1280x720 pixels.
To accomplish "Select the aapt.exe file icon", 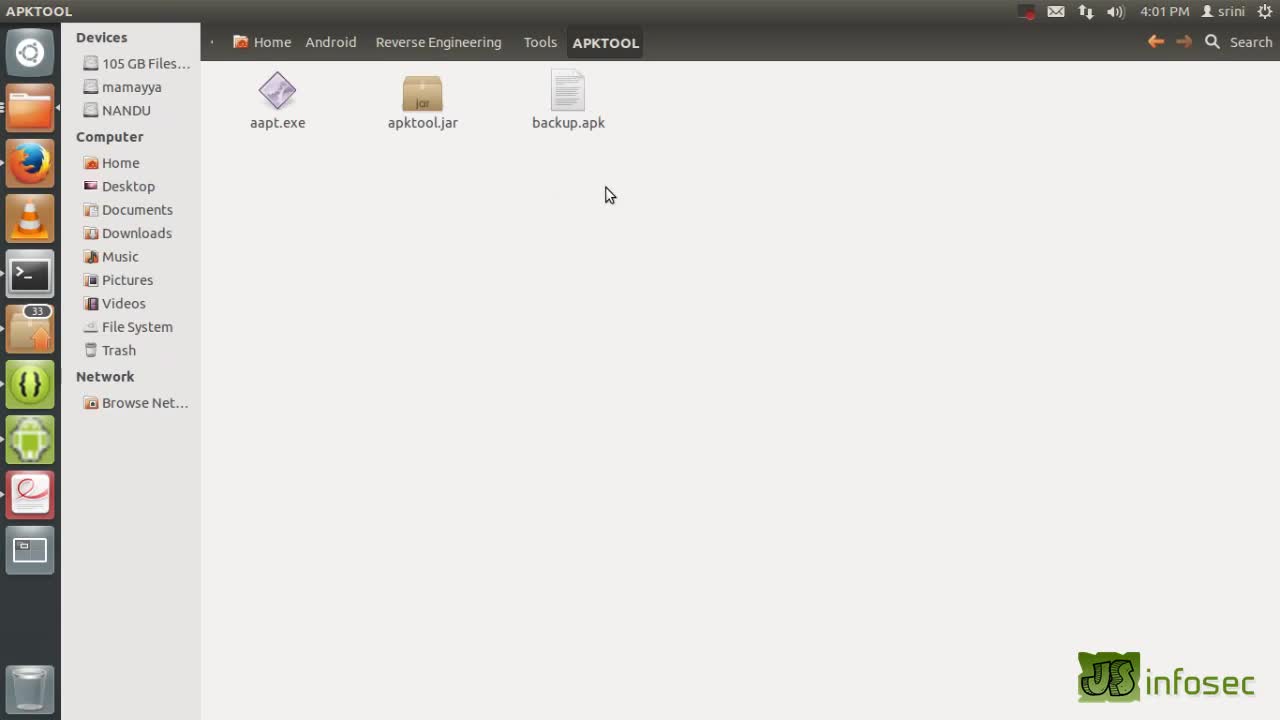I will [277, 91].
